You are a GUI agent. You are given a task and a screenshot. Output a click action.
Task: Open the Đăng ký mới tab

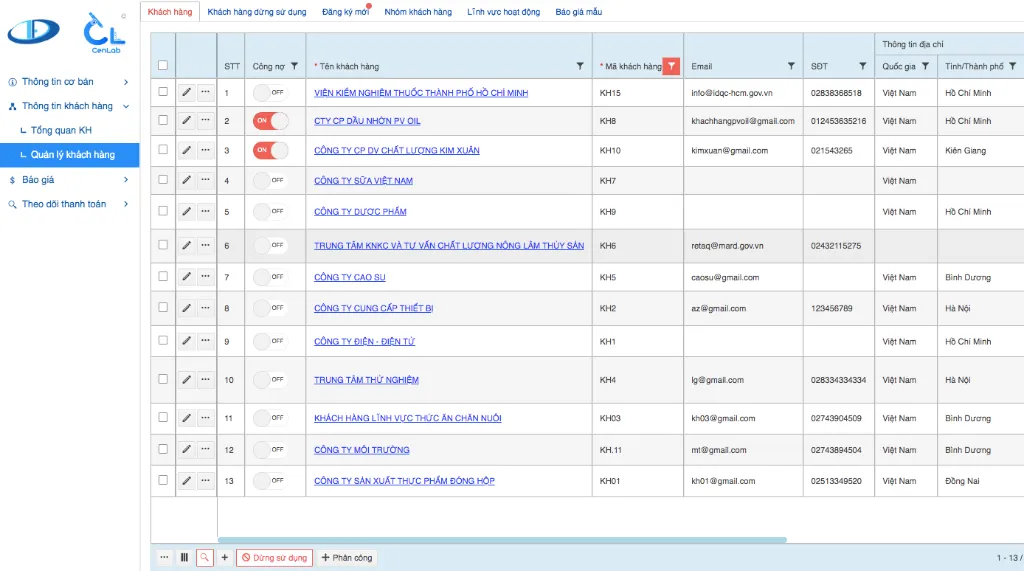345,12
